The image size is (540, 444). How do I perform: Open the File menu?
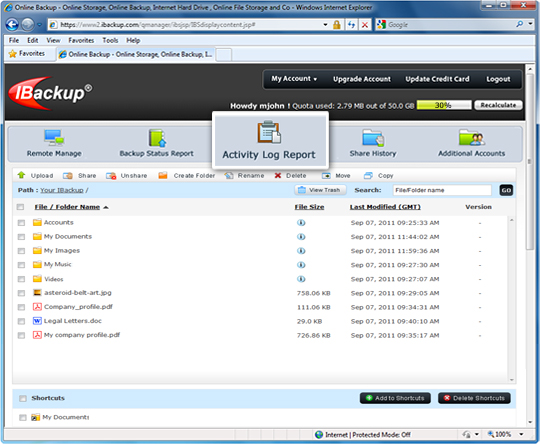tap(14, 40)
